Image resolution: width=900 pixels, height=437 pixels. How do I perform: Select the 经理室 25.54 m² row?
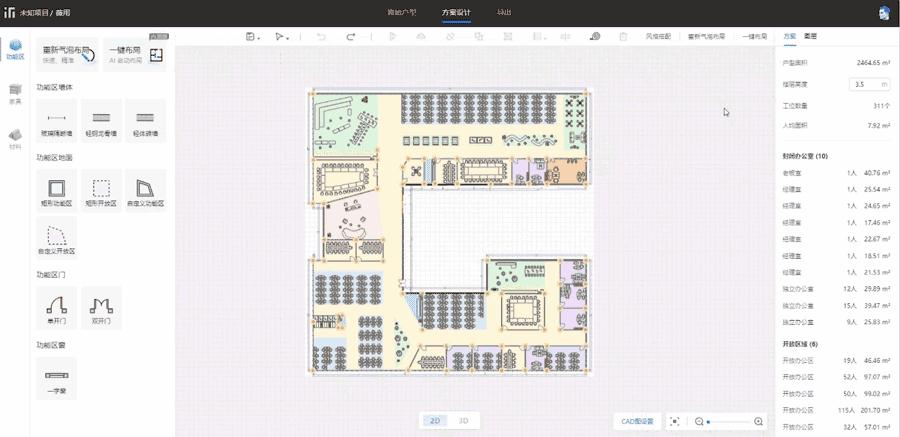[836, 189]
